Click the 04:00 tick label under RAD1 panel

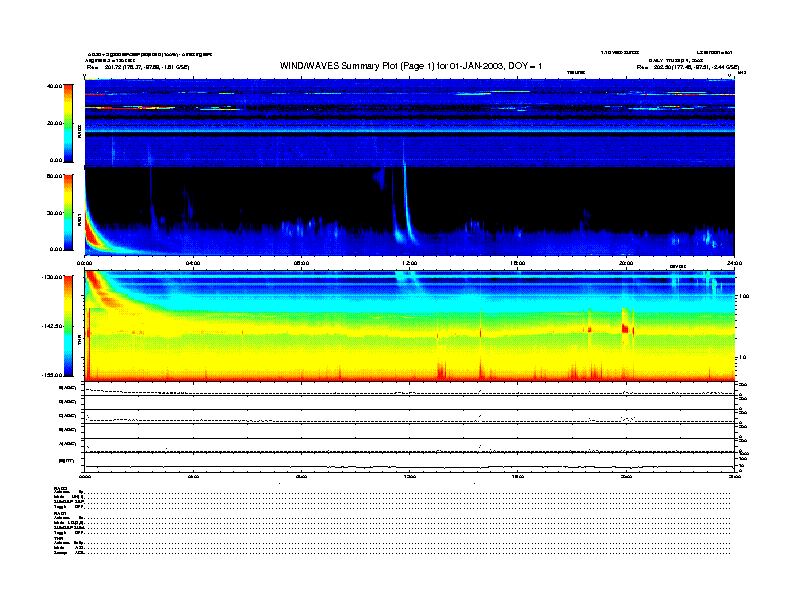coord(193,263)
